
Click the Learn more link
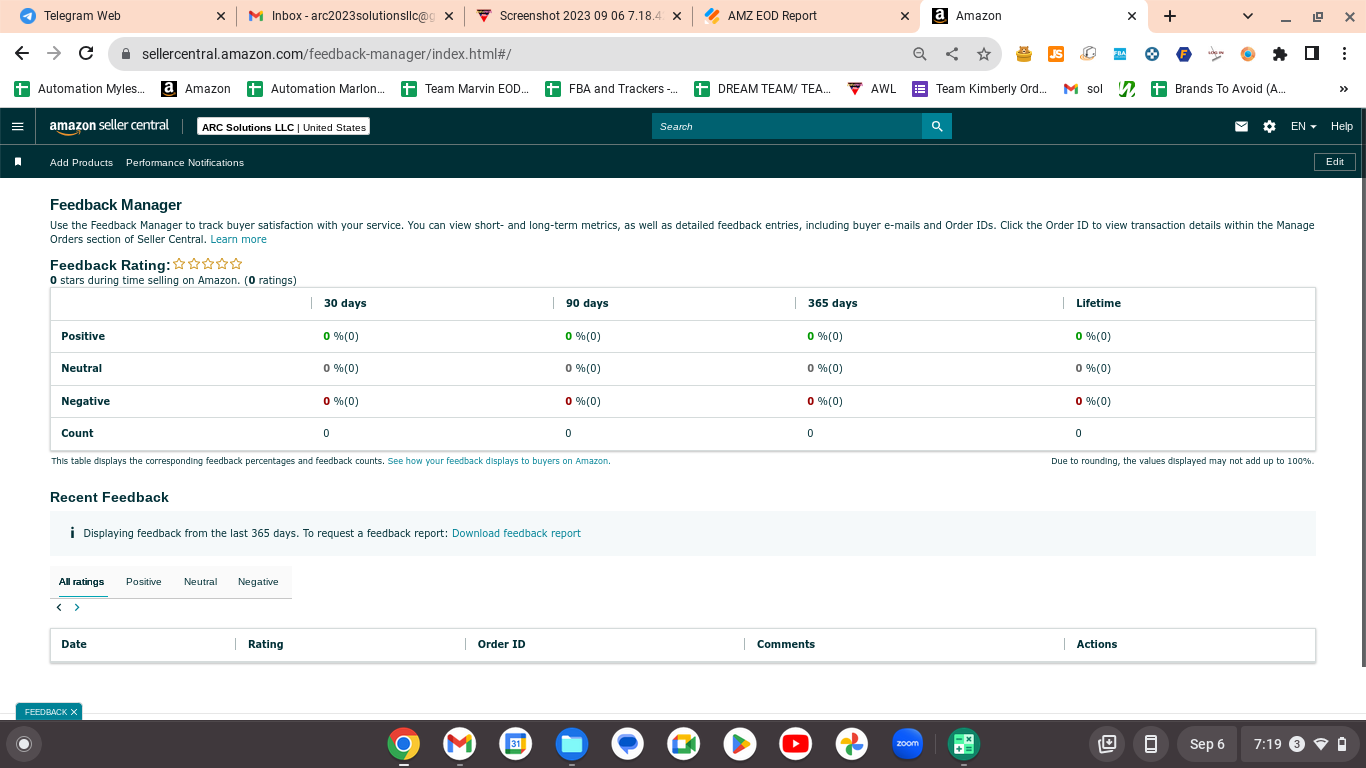click(239, 240)
